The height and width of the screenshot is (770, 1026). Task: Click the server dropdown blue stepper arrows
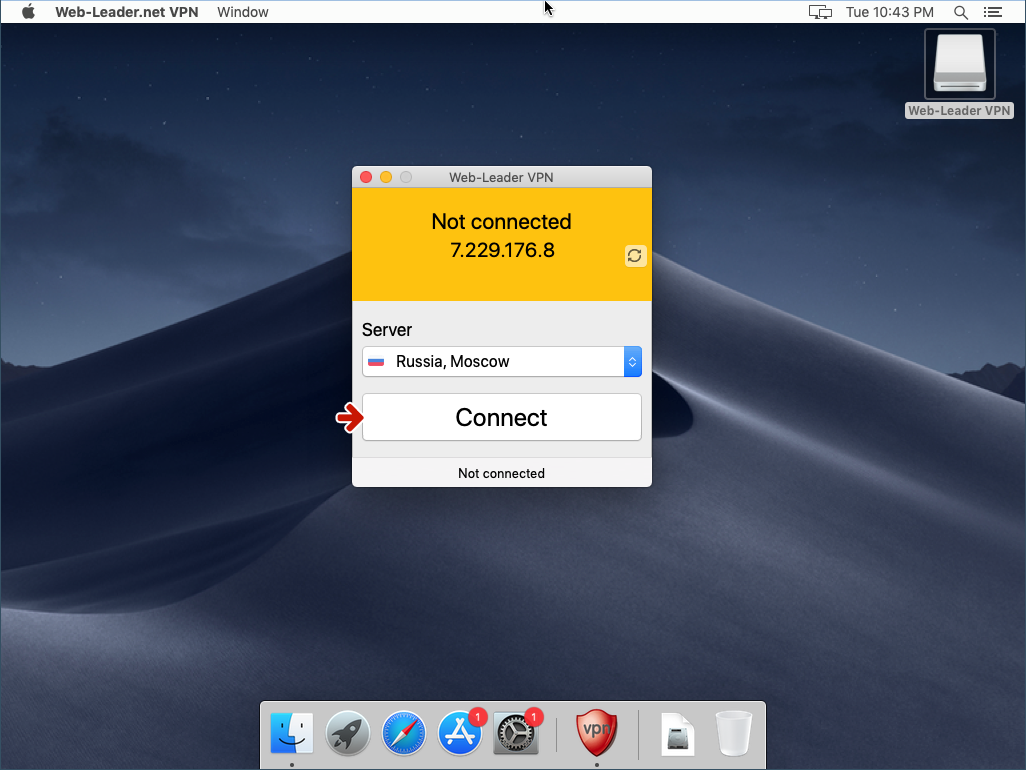633,362
